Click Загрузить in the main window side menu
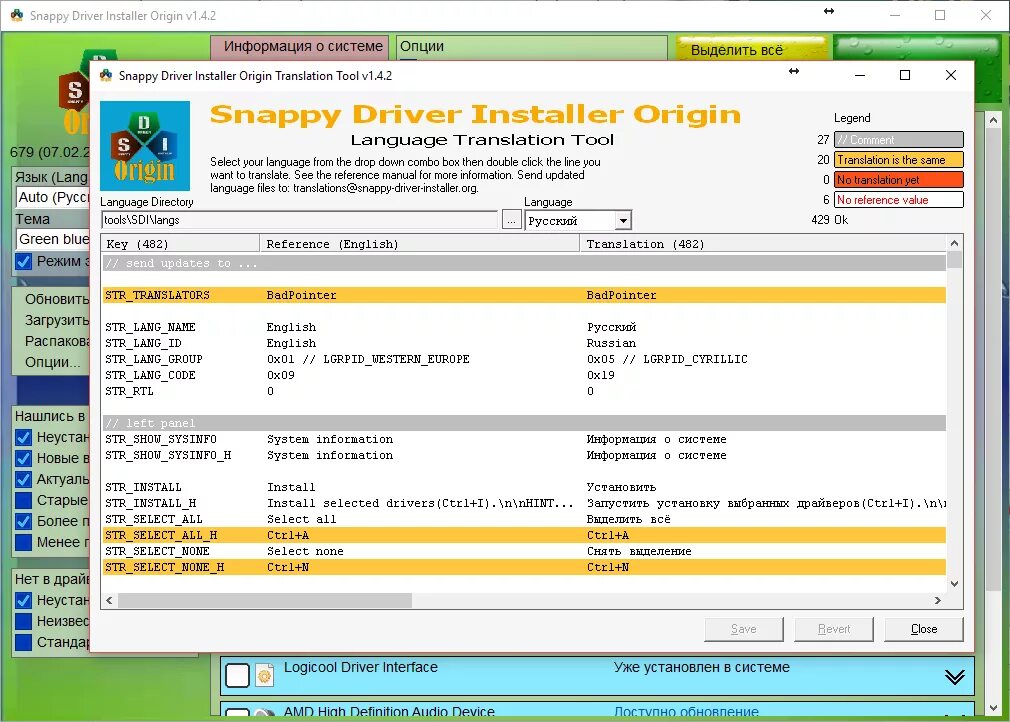The image size is (1010, 722). pyautogui.click(x=57, y=320)
